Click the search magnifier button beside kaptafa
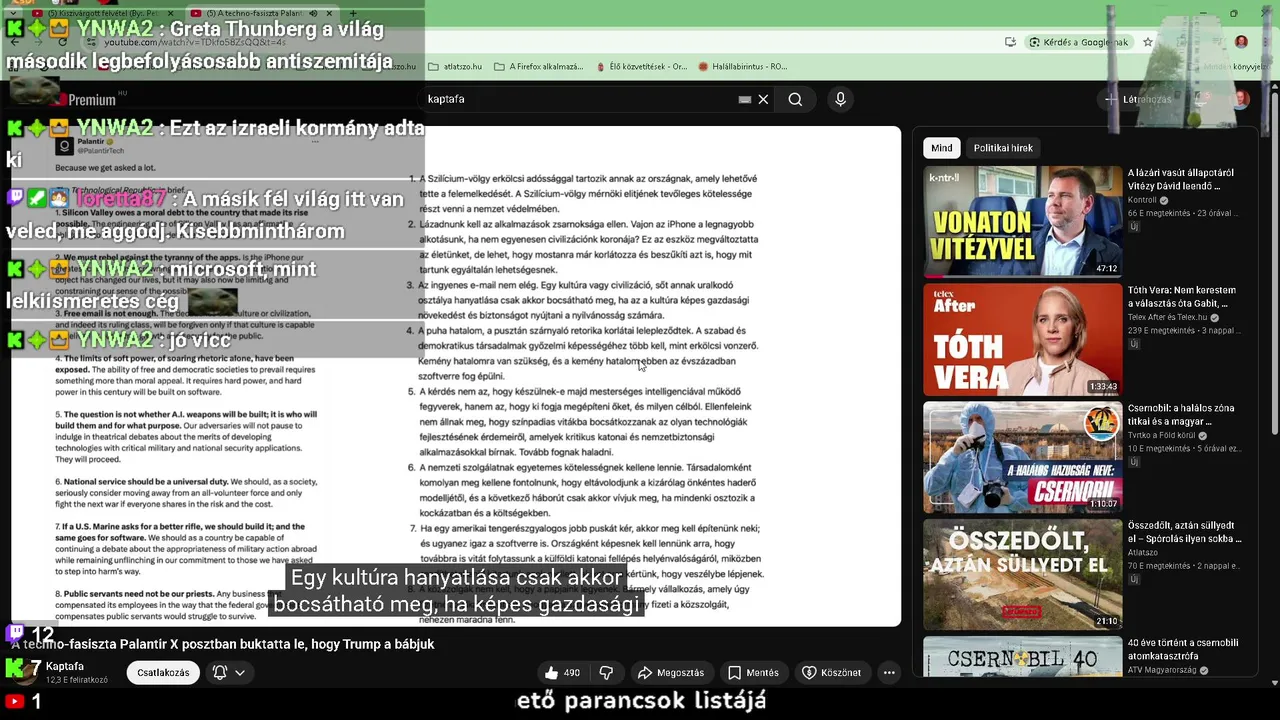The image size is (1280, 720). coord(795,99)
